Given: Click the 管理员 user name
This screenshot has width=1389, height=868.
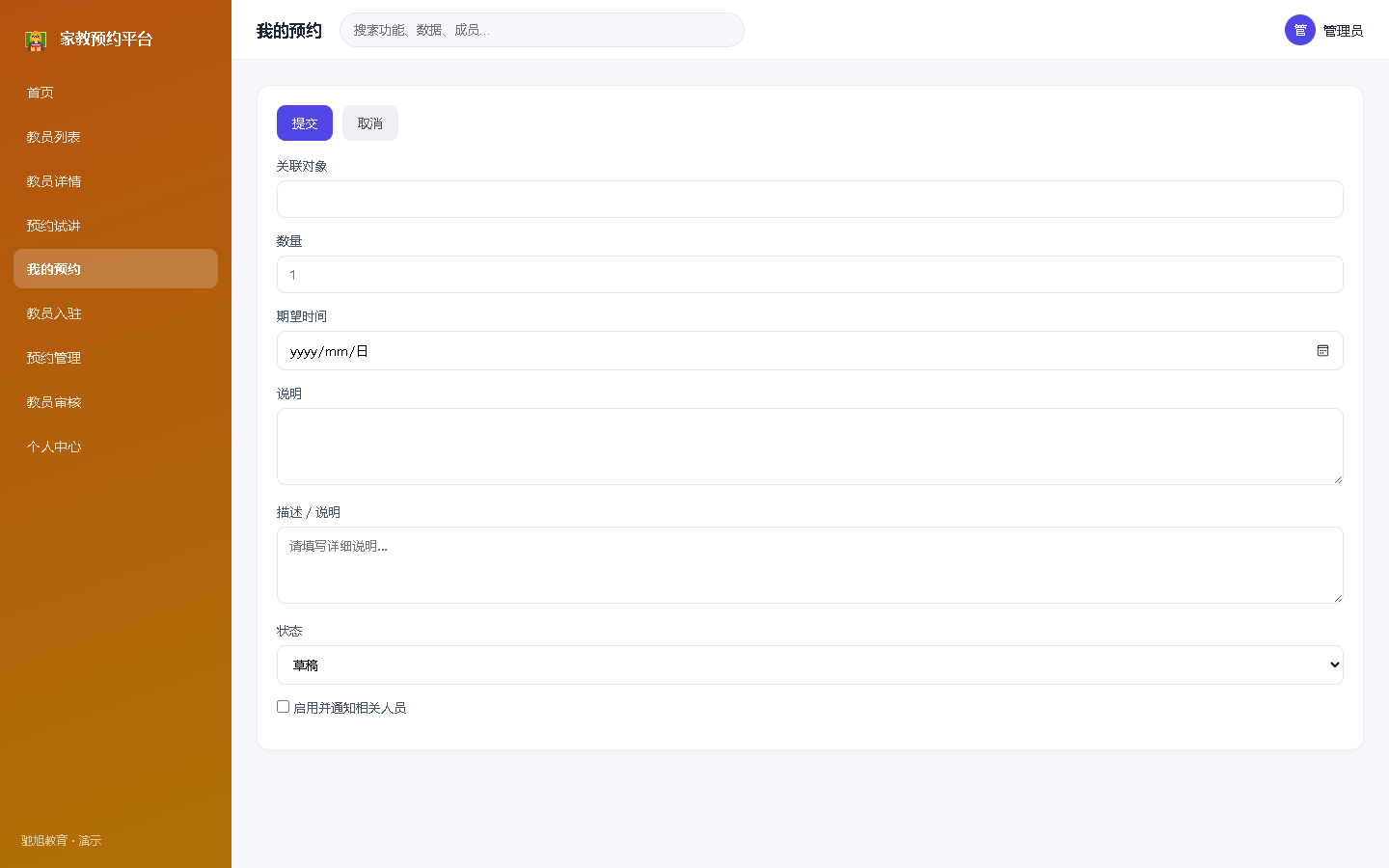Looking at the screenshot, I should point(1343,31).
